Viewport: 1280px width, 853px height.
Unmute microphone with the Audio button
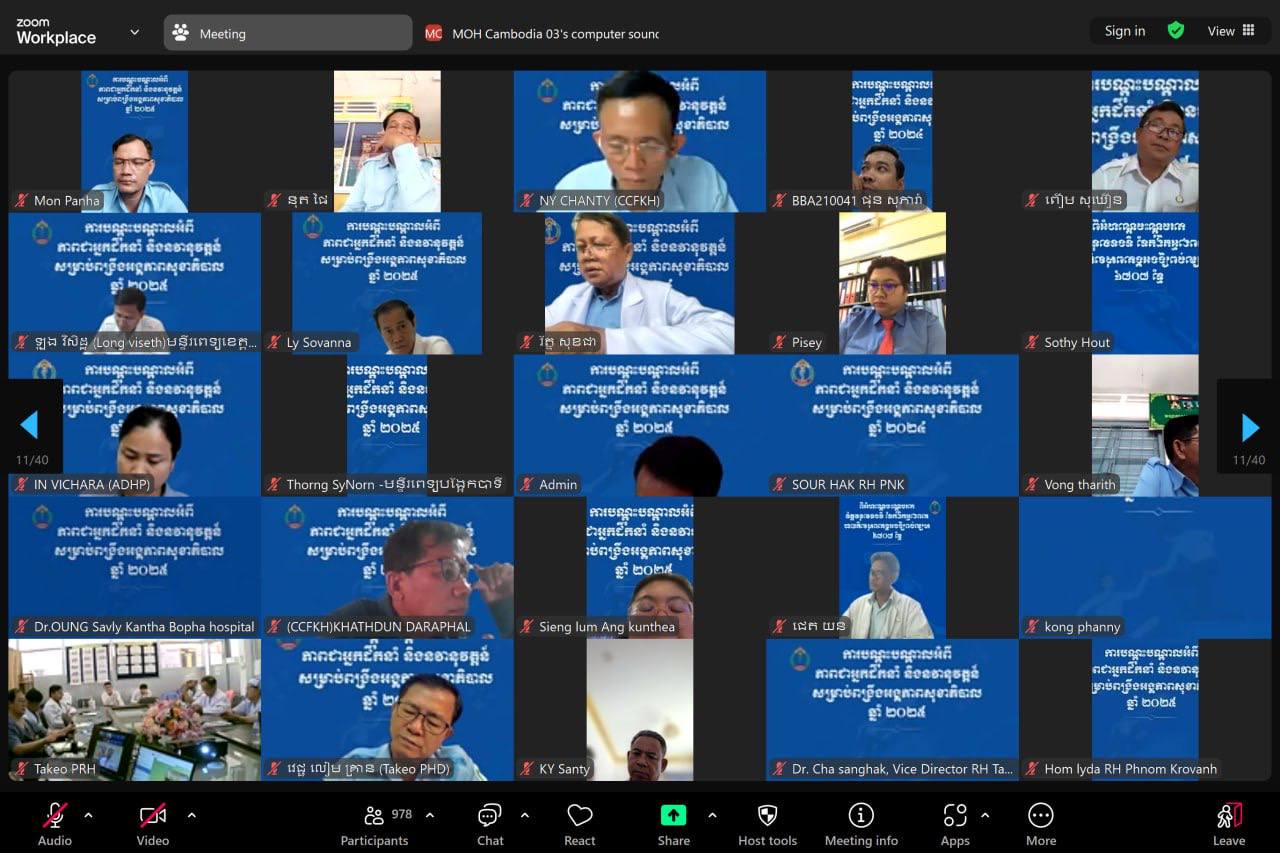coord(55,824)
